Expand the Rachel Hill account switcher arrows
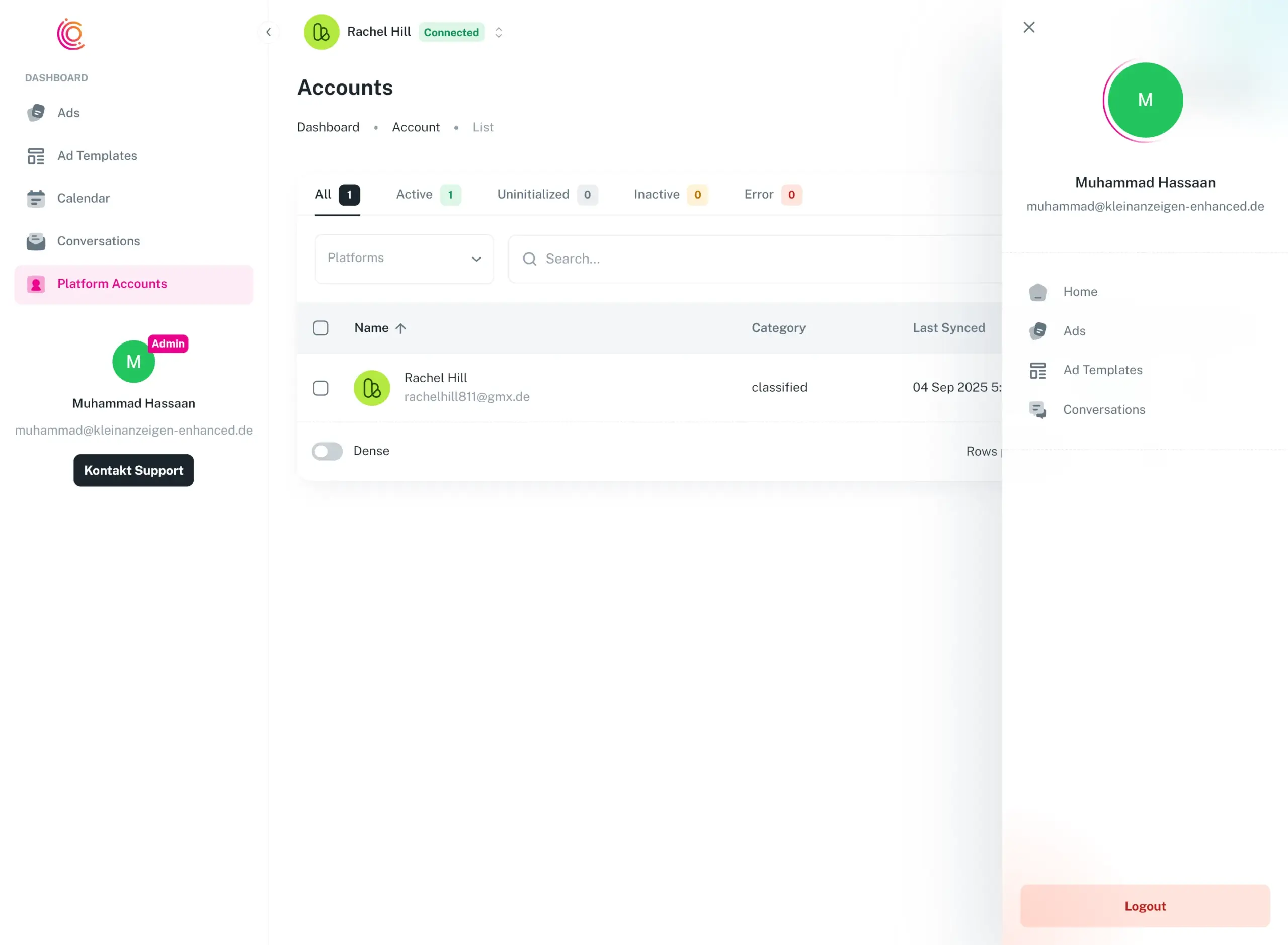The image size is (1288, 945). tap(499, 33)
